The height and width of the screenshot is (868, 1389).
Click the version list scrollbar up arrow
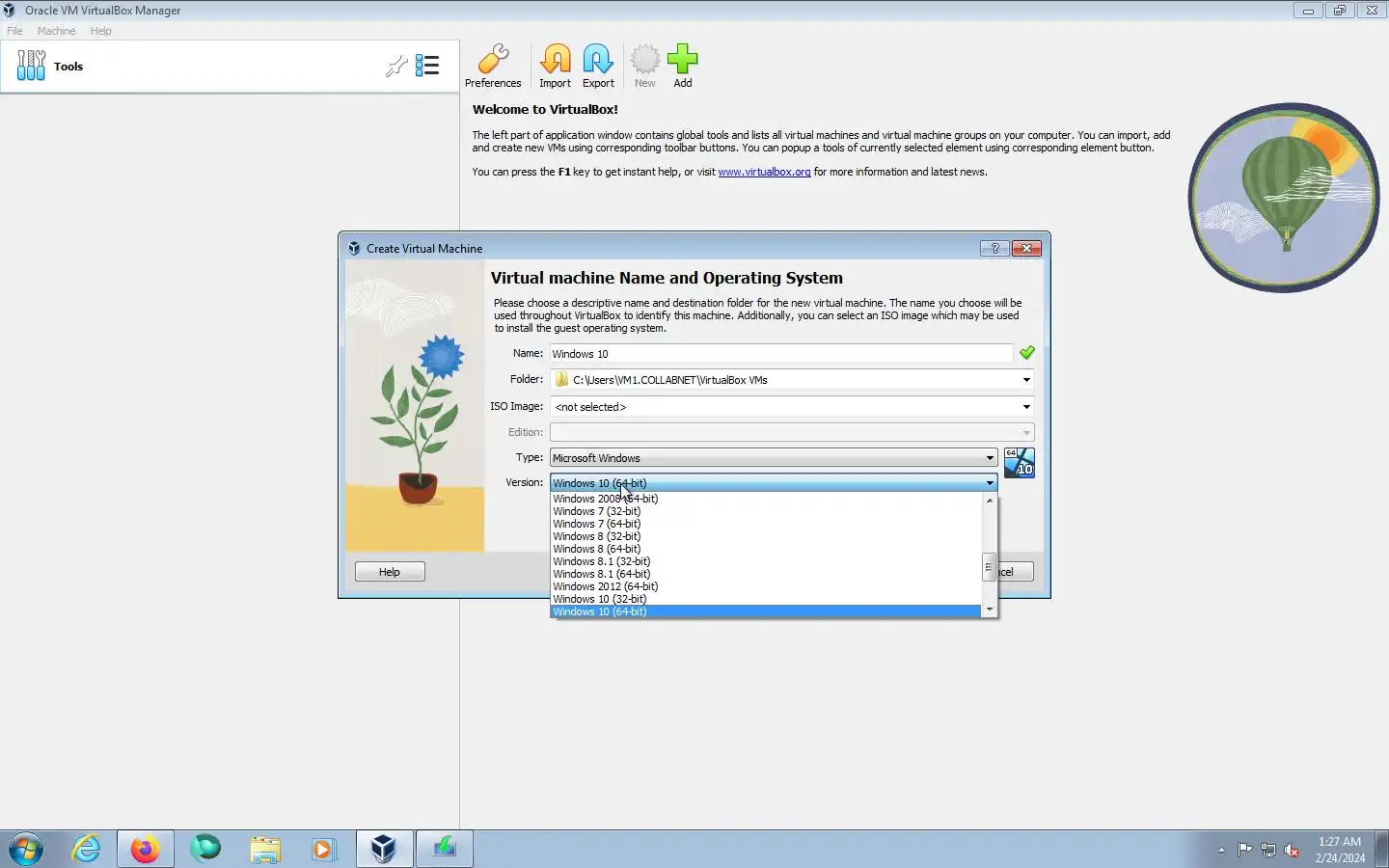point(989,501)
